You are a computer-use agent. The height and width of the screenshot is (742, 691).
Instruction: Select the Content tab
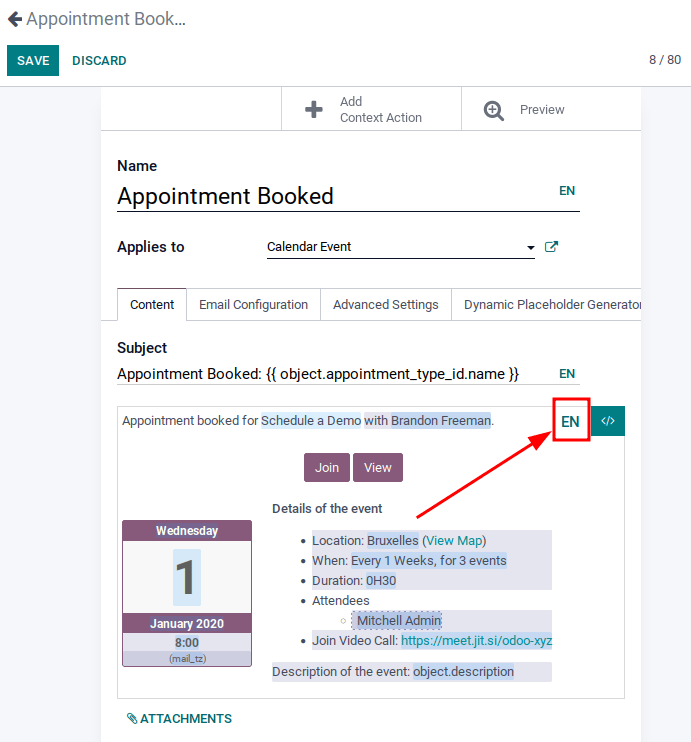tap(152, 305)
